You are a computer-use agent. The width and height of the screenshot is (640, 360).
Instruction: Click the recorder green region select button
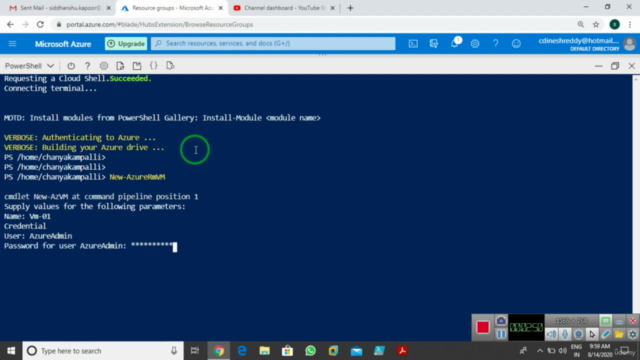pyautogui.click(x=605, y=321)
